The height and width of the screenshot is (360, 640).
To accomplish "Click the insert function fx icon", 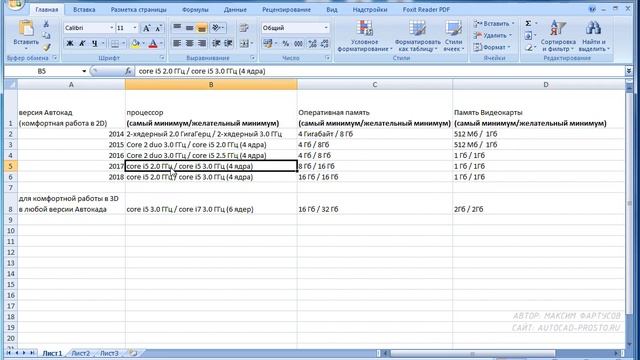I will (x=128, y=71).
